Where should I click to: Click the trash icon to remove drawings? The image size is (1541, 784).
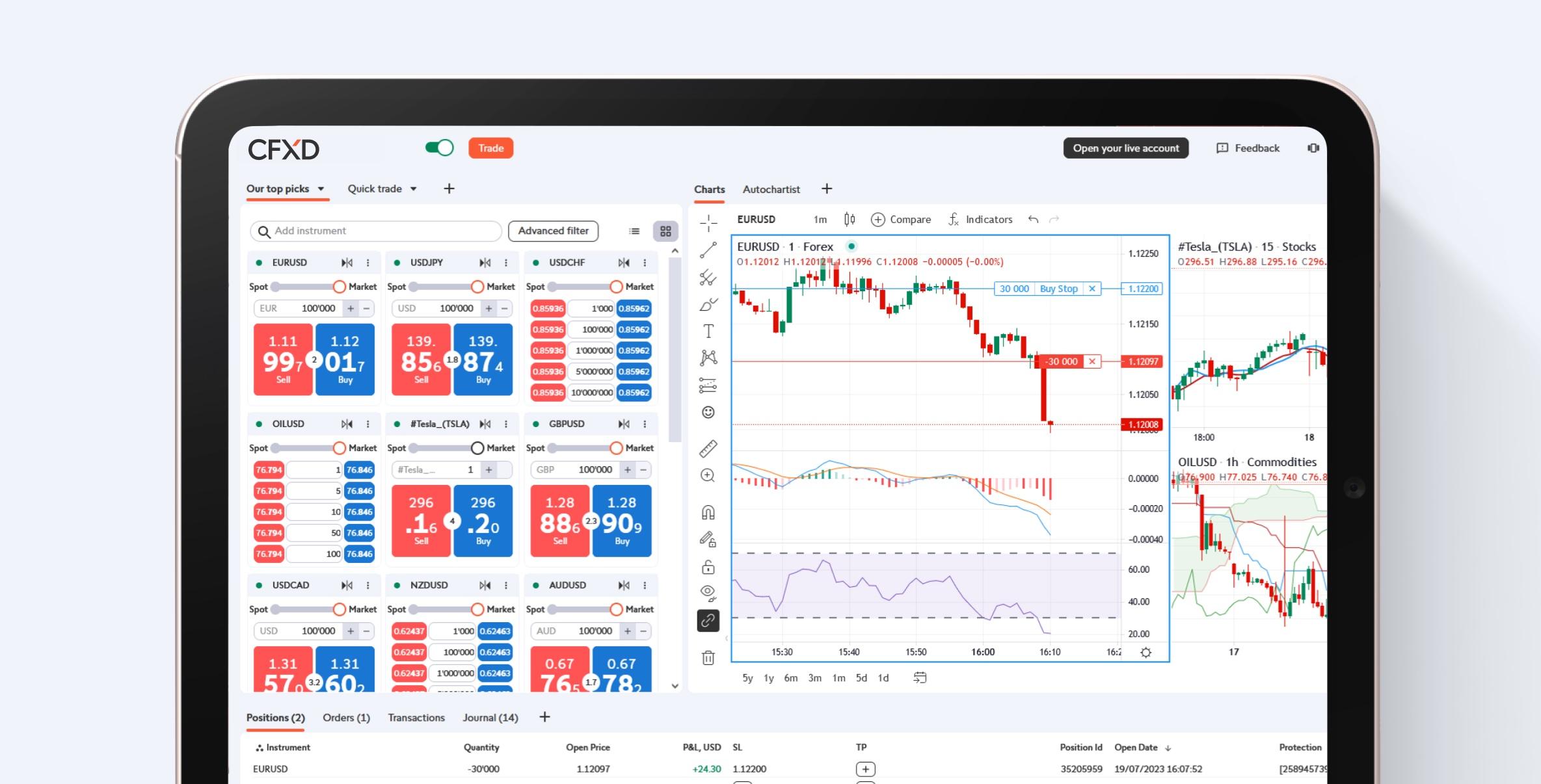tap(708, 659)
